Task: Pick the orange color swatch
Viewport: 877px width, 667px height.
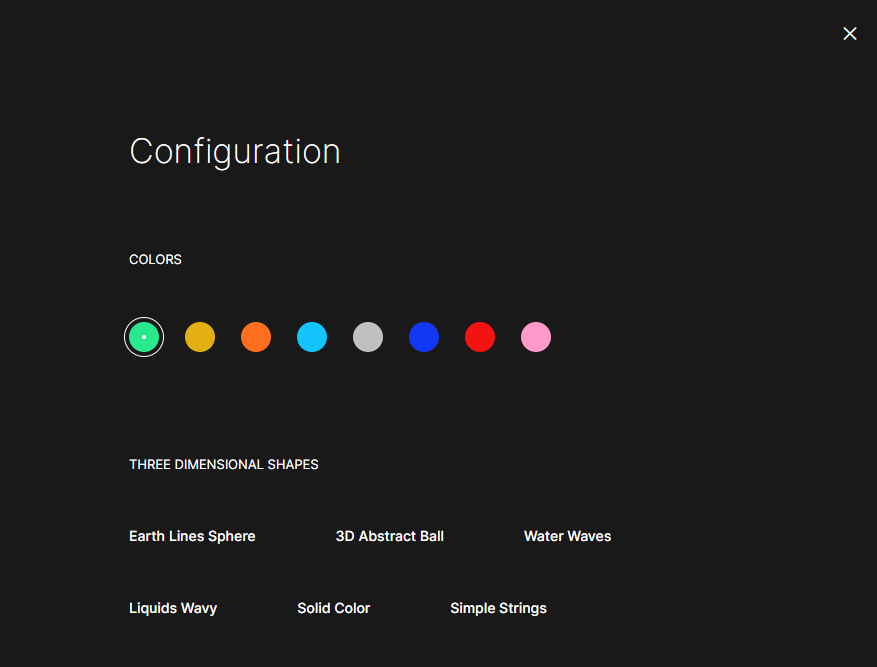Action: pos(256,337)
